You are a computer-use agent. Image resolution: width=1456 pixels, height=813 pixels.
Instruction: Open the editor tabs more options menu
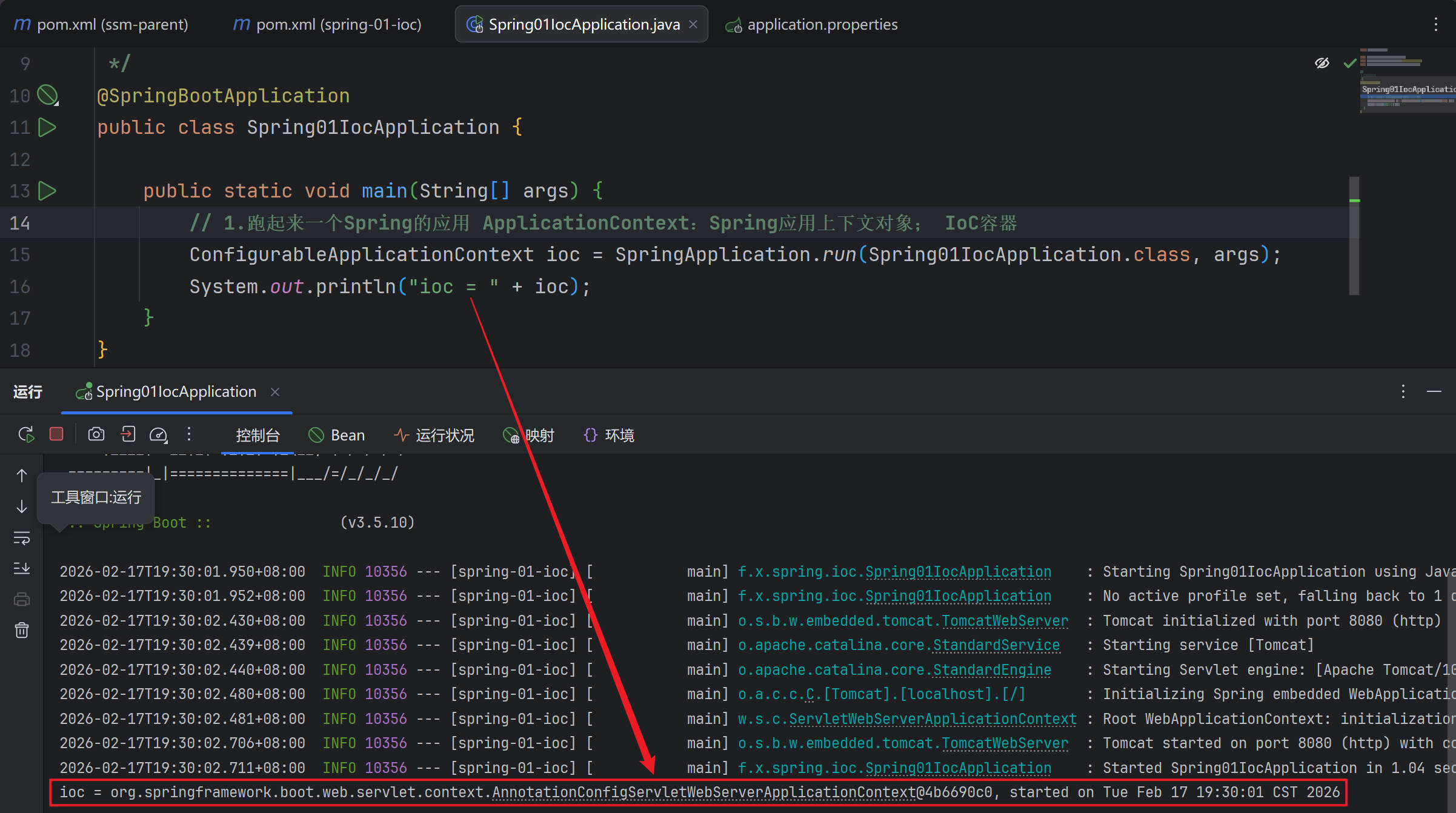tap(1435, 24)
